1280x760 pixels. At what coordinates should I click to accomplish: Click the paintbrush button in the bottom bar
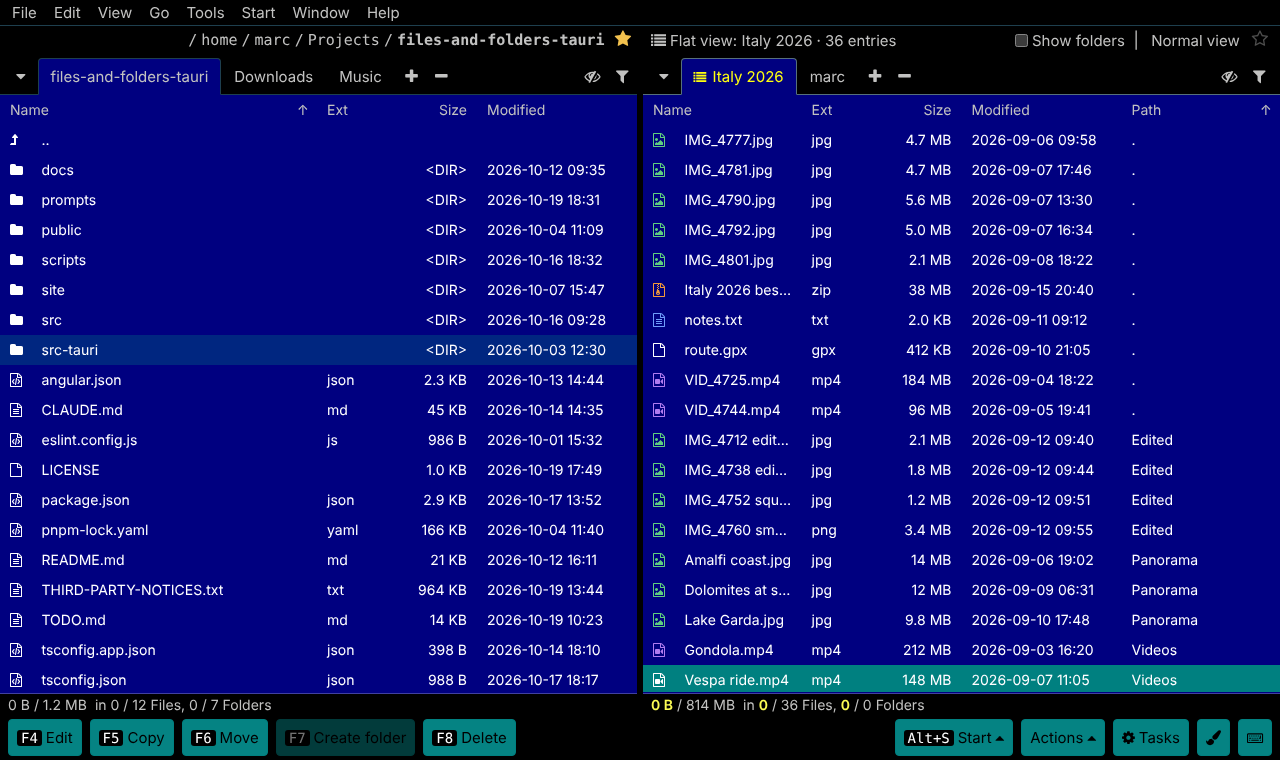pos(1213,738)
